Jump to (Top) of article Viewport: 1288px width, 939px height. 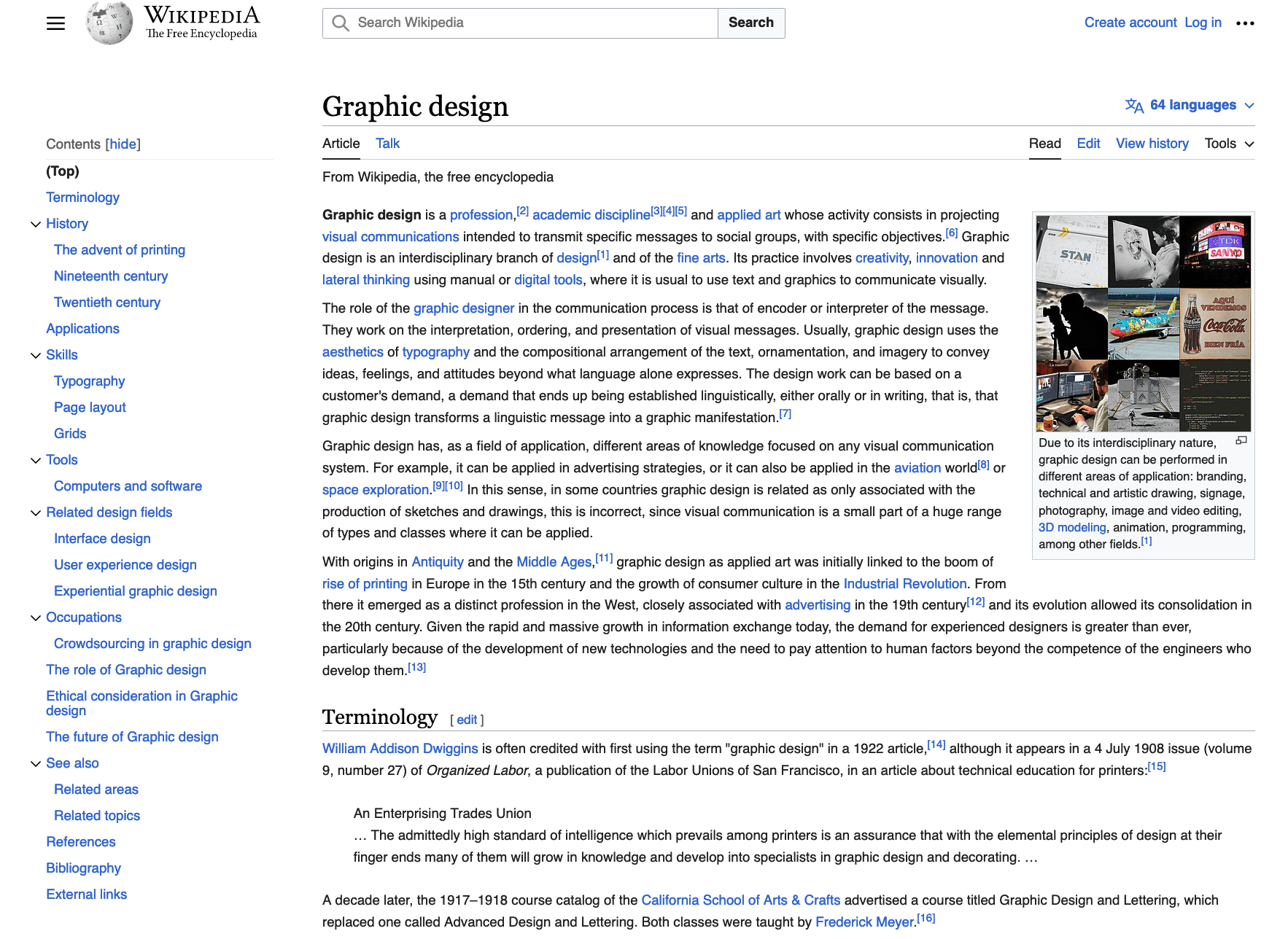(x=63, y=171)
